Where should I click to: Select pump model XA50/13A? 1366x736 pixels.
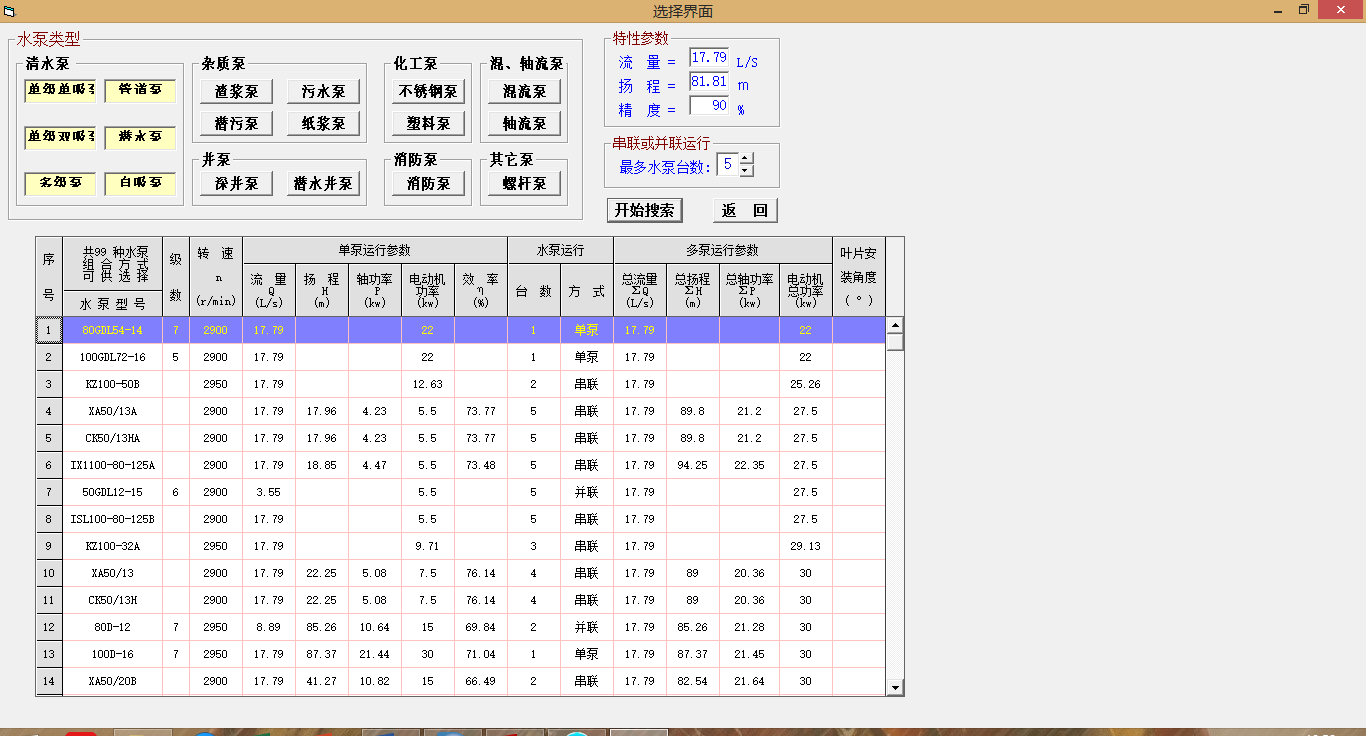point(112,411)
